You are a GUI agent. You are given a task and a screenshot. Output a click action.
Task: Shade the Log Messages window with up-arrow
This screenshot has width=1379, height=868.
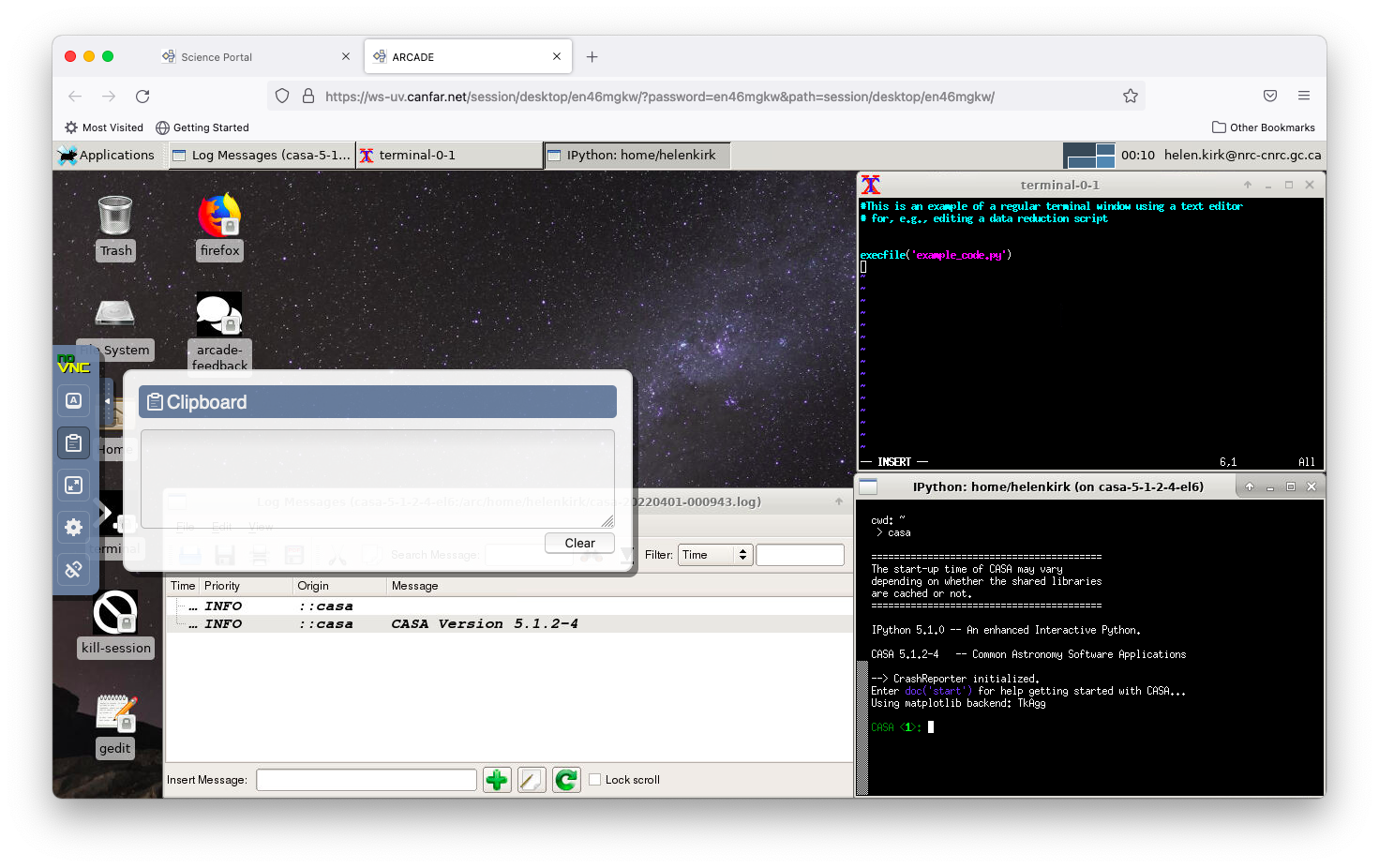[x=839, y=502]
